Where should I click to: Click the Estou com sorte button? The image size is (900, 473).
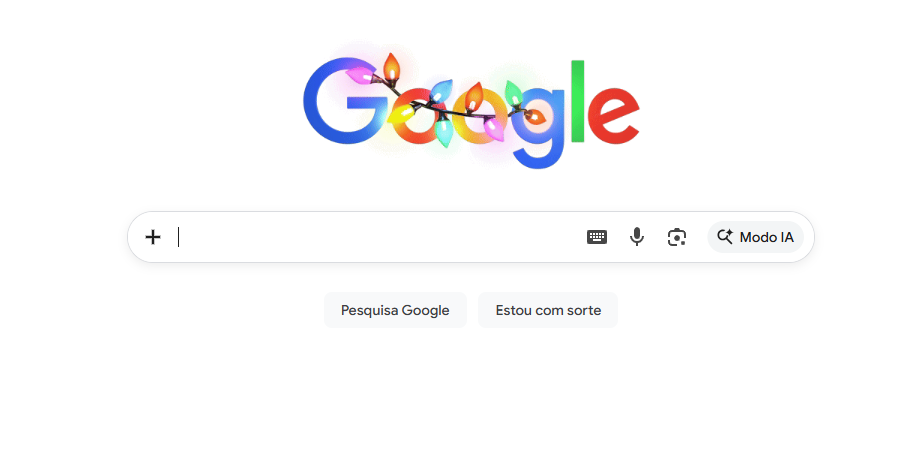point(548,310)
